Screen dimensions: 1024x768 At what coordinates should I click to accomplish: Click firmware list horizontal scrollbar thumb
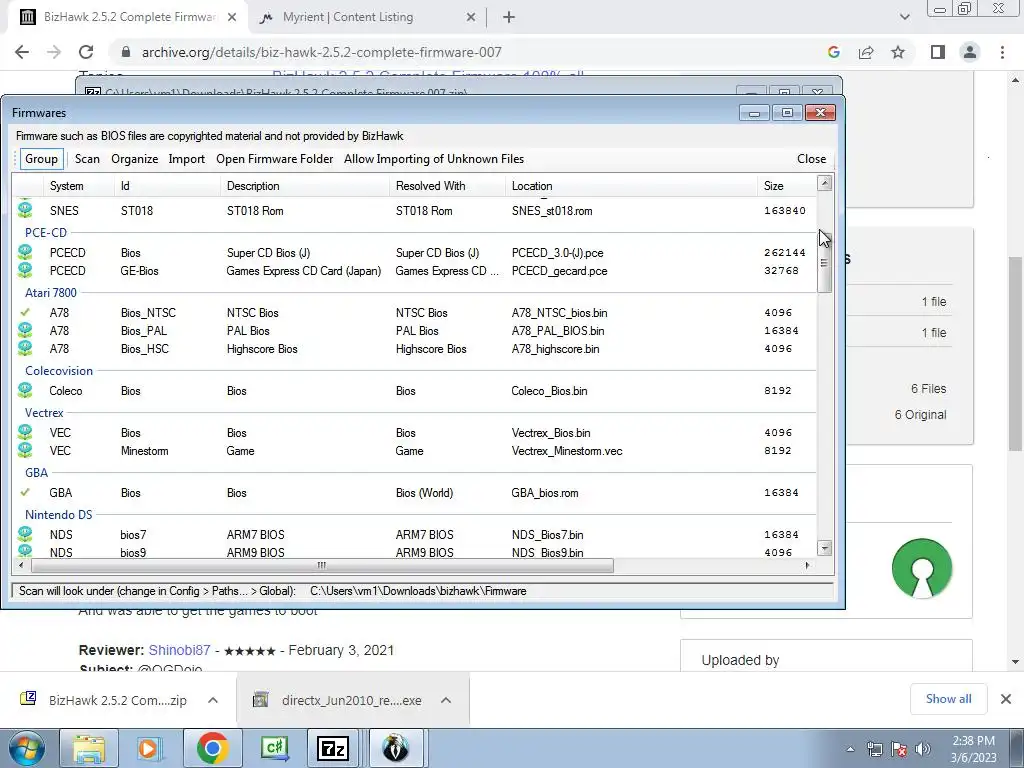322,566
